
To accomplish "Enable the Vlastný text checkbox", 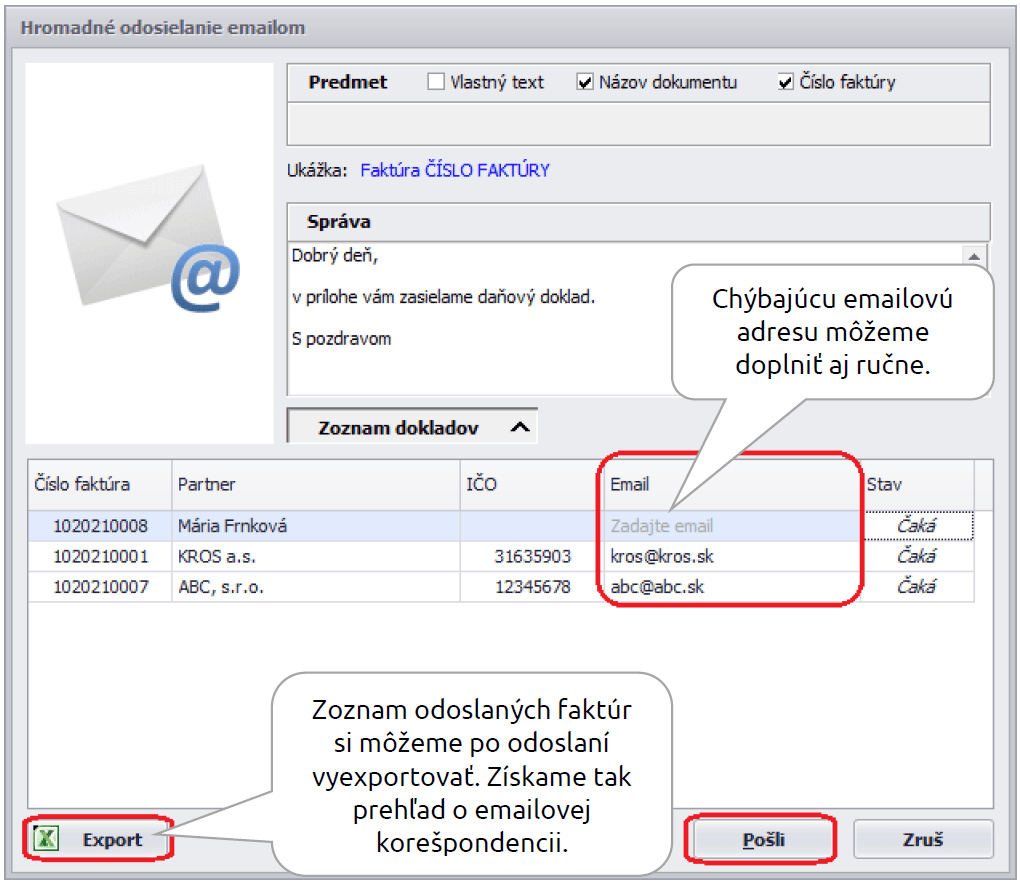I will coord(436,83).
